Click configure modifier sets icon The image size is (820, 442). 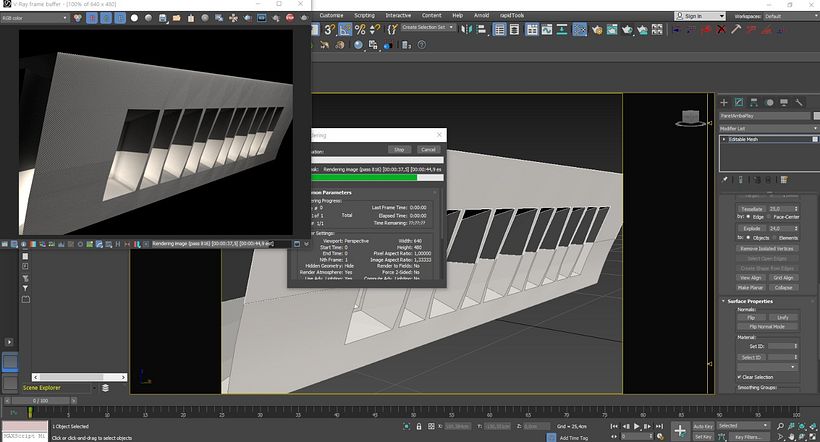click(784, 180)
